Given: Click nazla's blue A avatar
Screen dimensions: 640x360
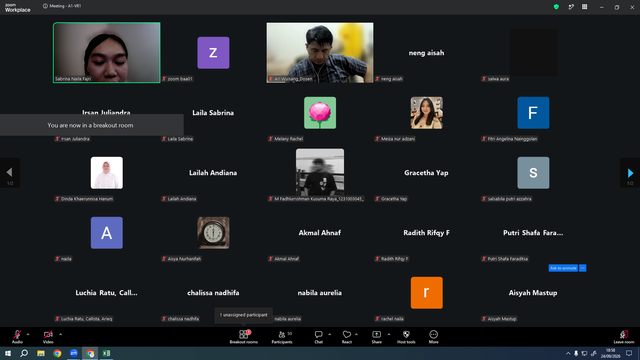Looking at the screenshot, I should (x=107, y=233).
